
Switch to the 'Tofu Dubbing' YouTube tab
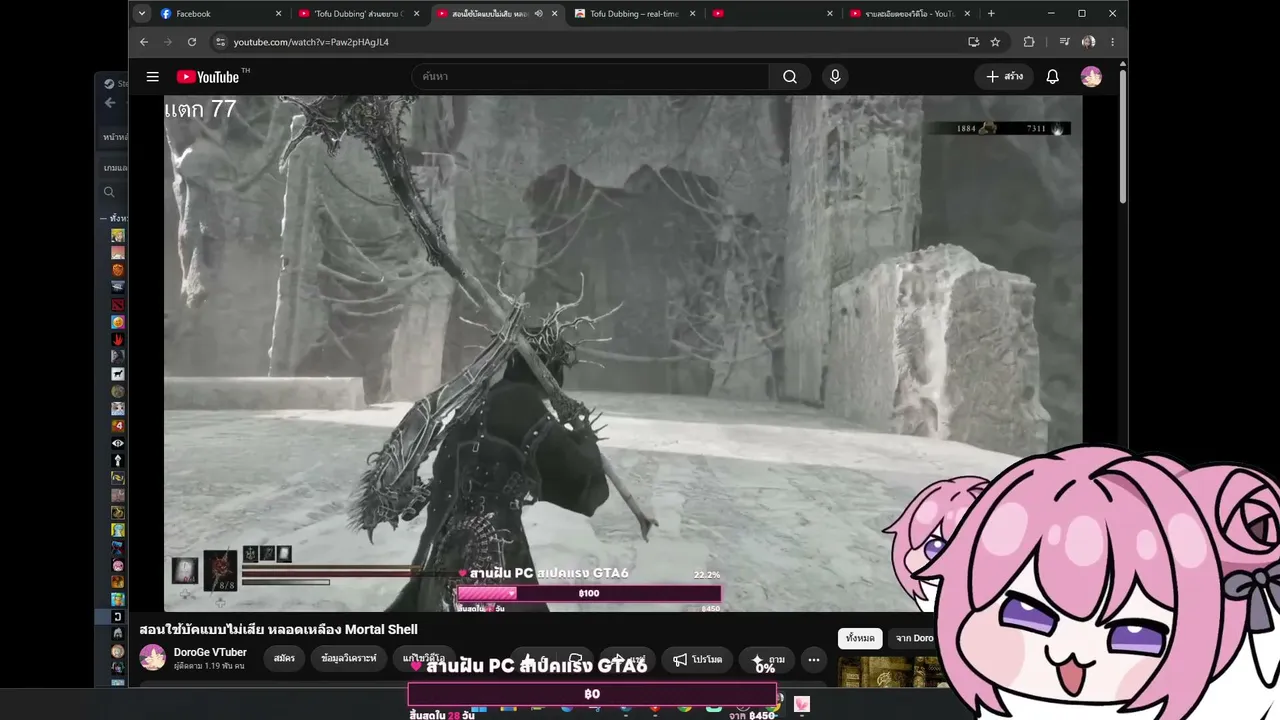coord(360,14)
